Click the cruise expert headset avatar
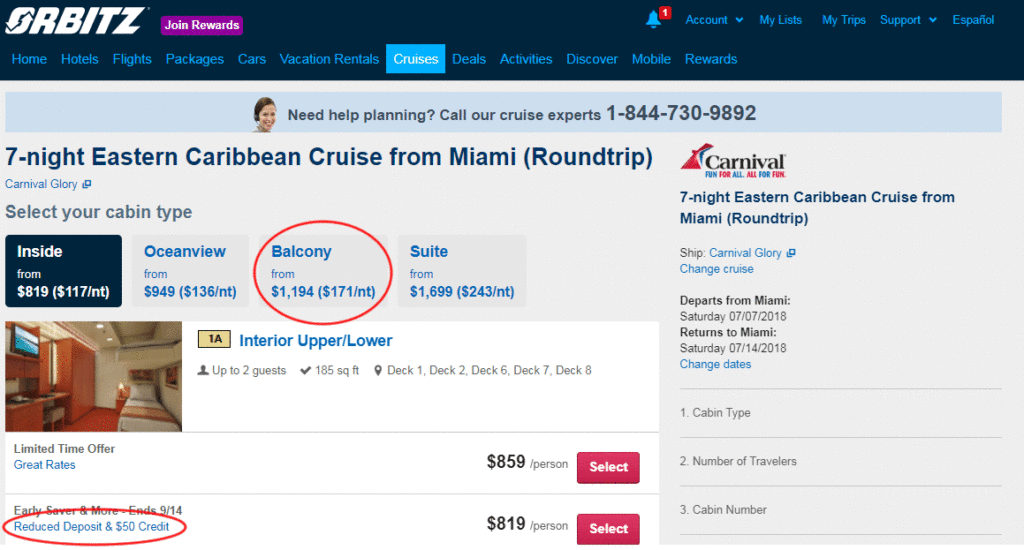The height and width of the screenshot is (550, 1024). [x=265, y=113]
